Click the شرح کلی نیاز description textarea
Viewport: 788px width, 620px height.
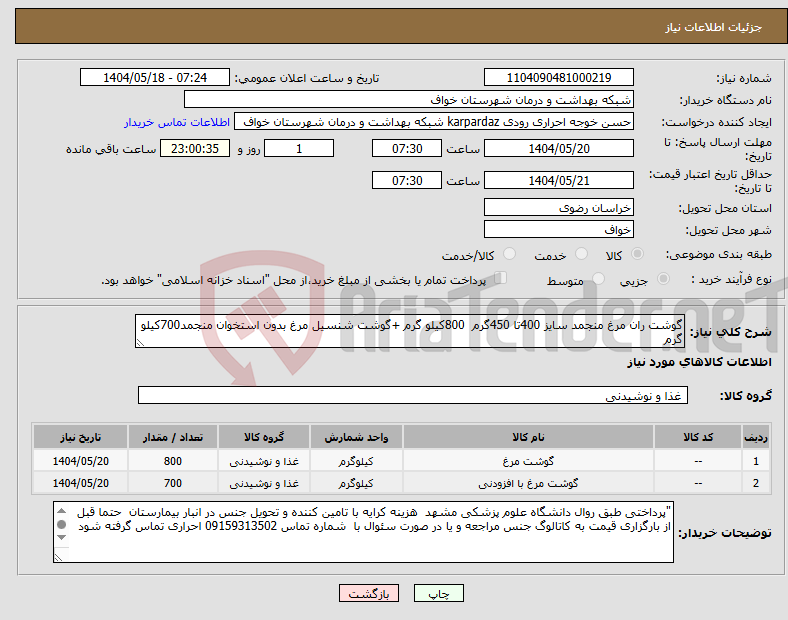pyautogui.click(x=410, y=331)
